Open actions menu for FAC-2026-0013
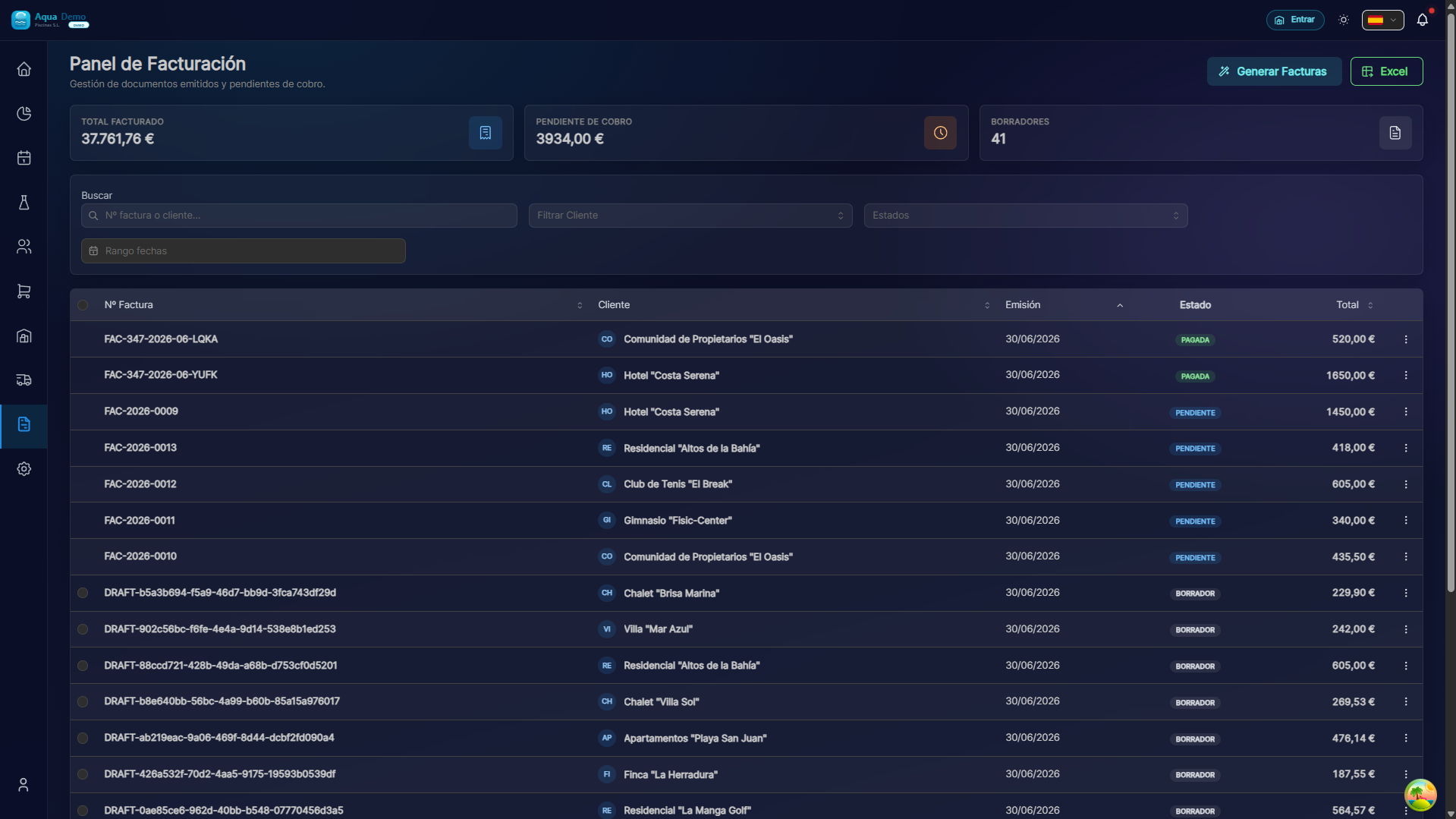This screenshot has width=1456, height=819. 1405,448
